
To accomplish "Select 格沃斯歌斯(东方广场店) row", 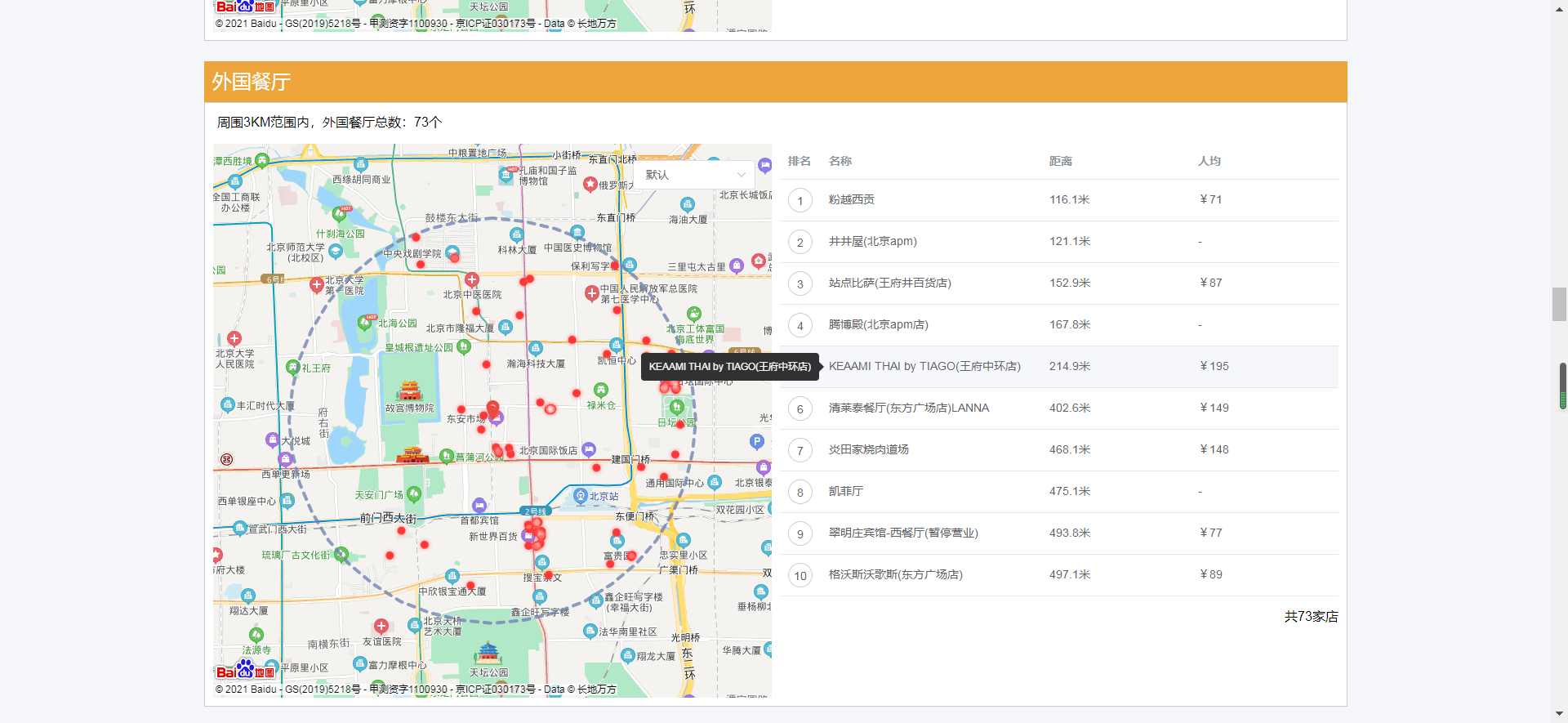I will (x=1059, y=574).
